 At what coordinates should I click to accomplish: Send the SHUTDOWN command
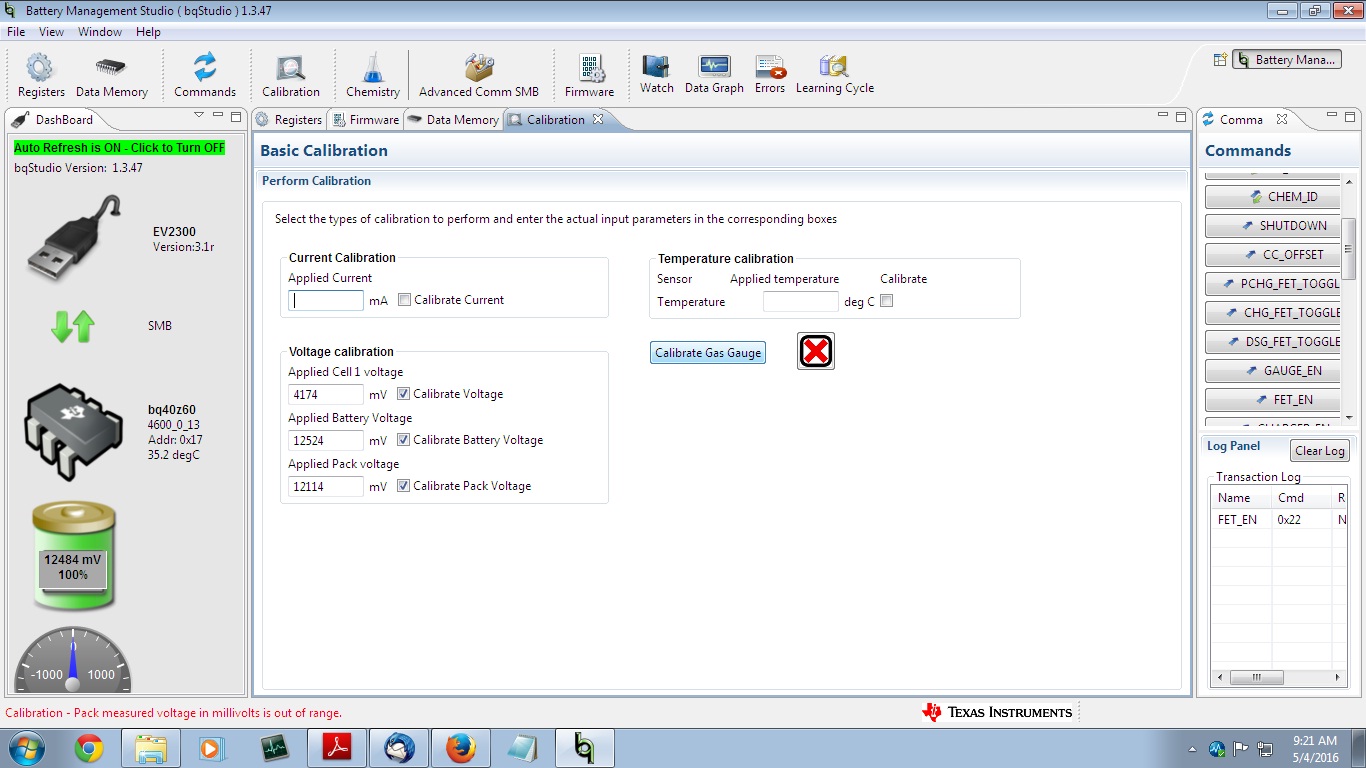(x=1273, y=226)
